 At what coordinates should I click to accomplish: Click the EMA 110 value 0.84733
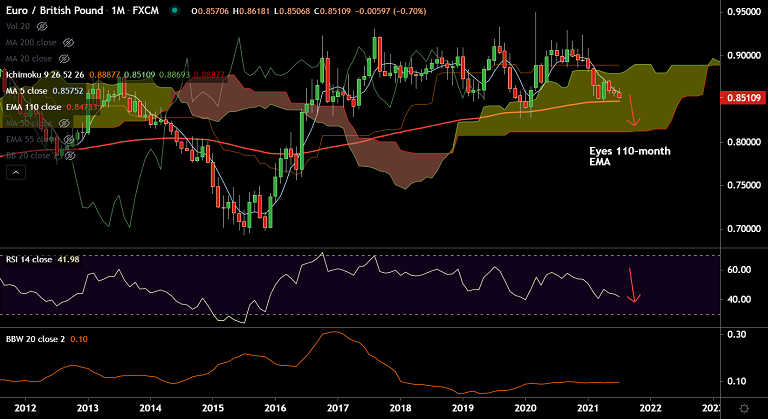(x=82, y=107)
